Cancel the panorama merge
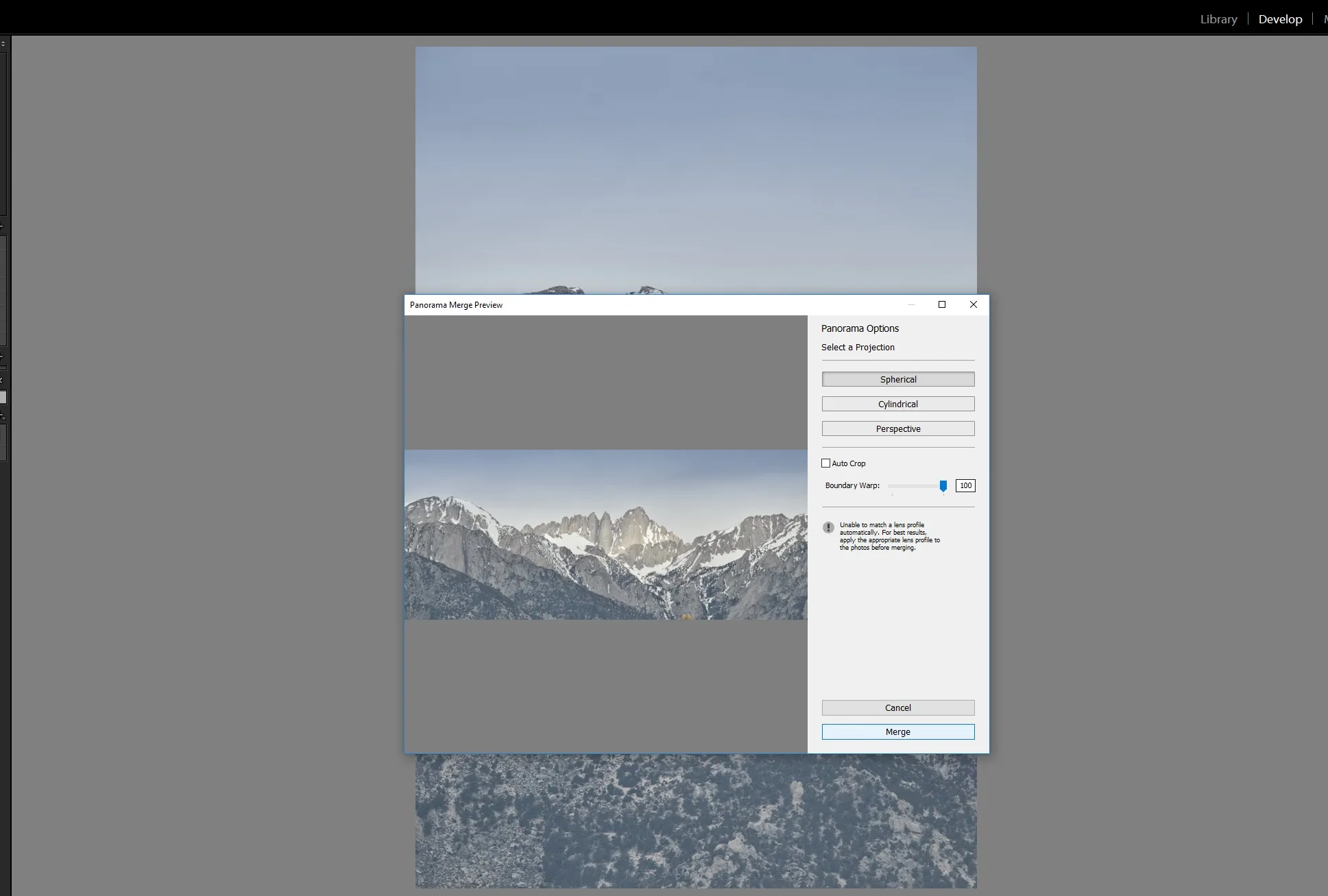Image resolution: width=1328 pixels, height=896 pixels. (x=897, y=707)
